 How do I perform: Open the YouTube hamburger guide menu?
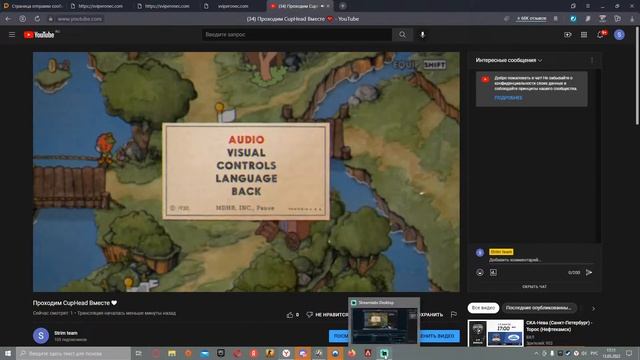coord(12,35)
